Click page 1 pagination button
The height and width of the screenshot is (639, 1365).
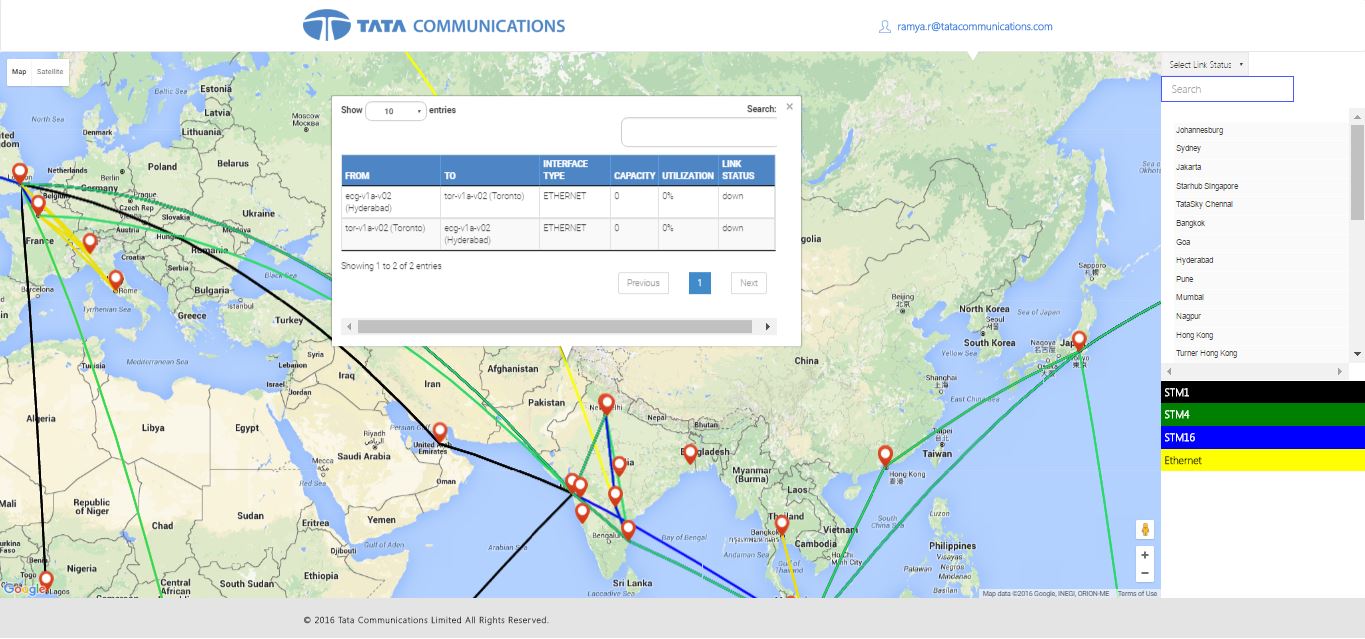[x=699, y=283]
